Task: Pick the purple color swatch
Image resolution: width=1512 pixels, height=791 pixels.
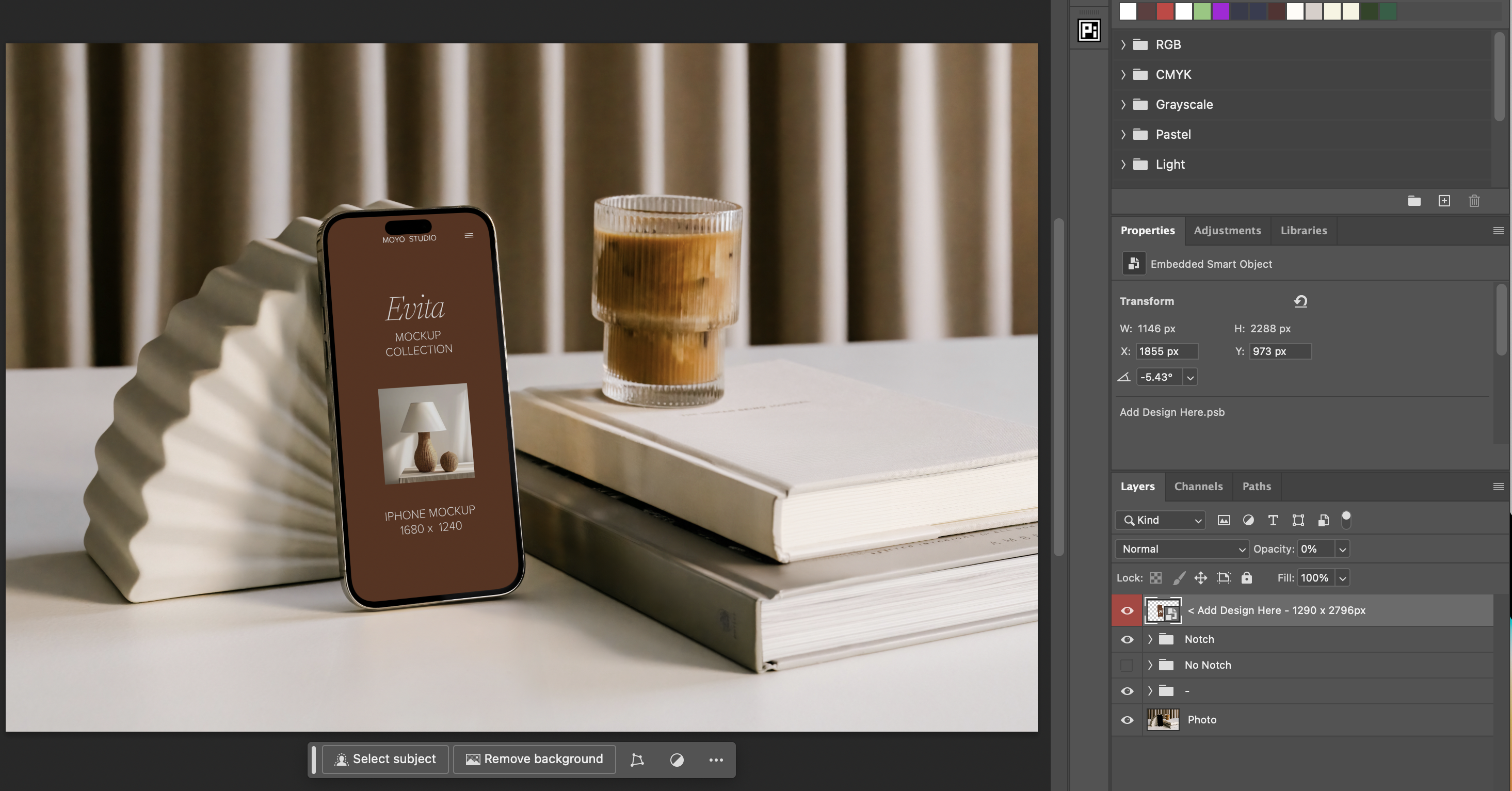Action: pos(1221,11)
